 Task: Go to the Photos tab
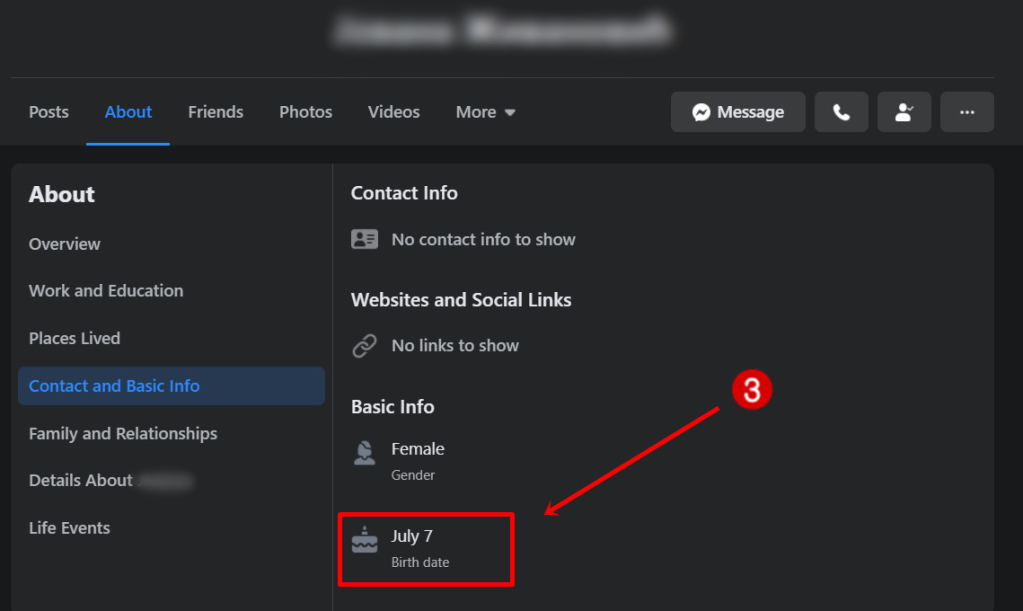point(305,112)
